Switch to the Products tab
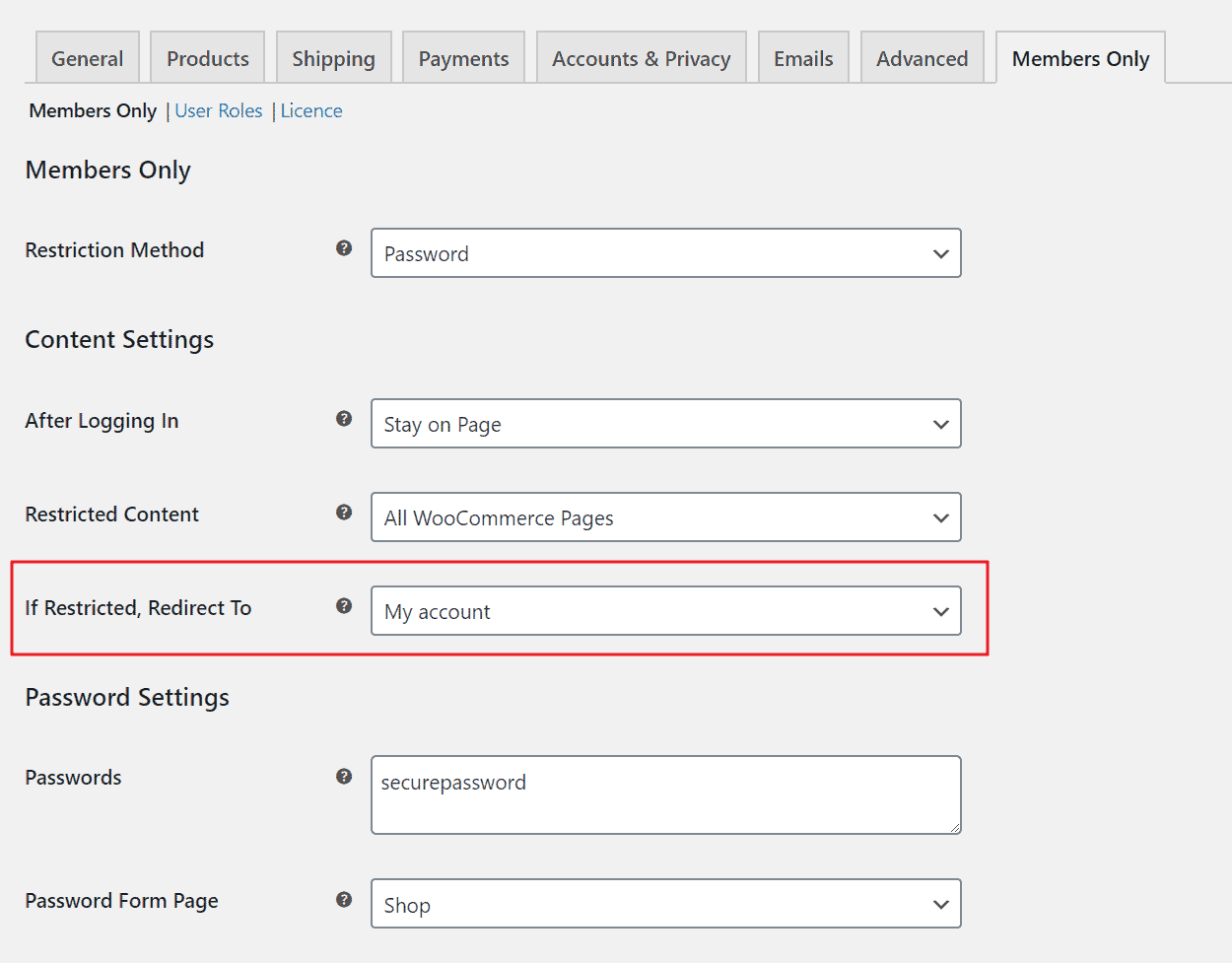Screen dimensions: 1232x963 [208, 58]
